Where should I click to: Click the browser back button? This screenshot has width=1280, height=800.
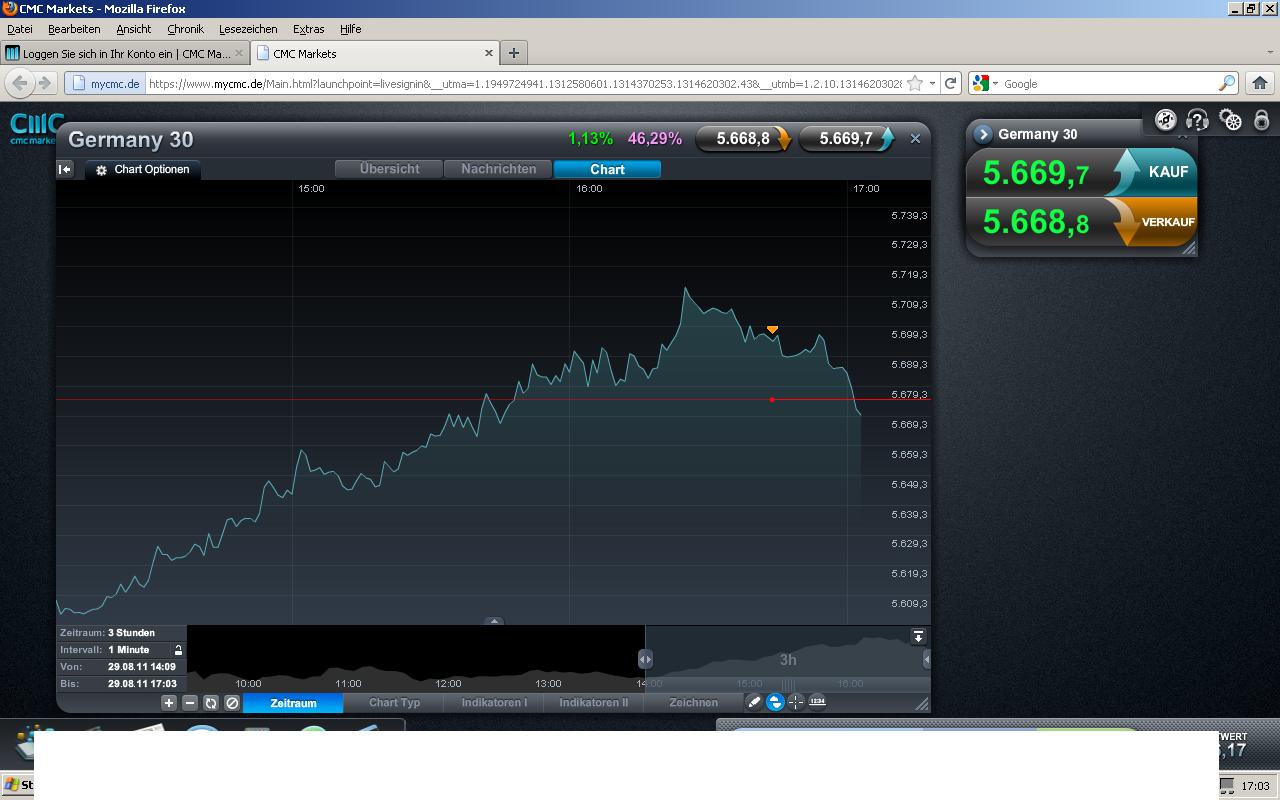(19, 83)
